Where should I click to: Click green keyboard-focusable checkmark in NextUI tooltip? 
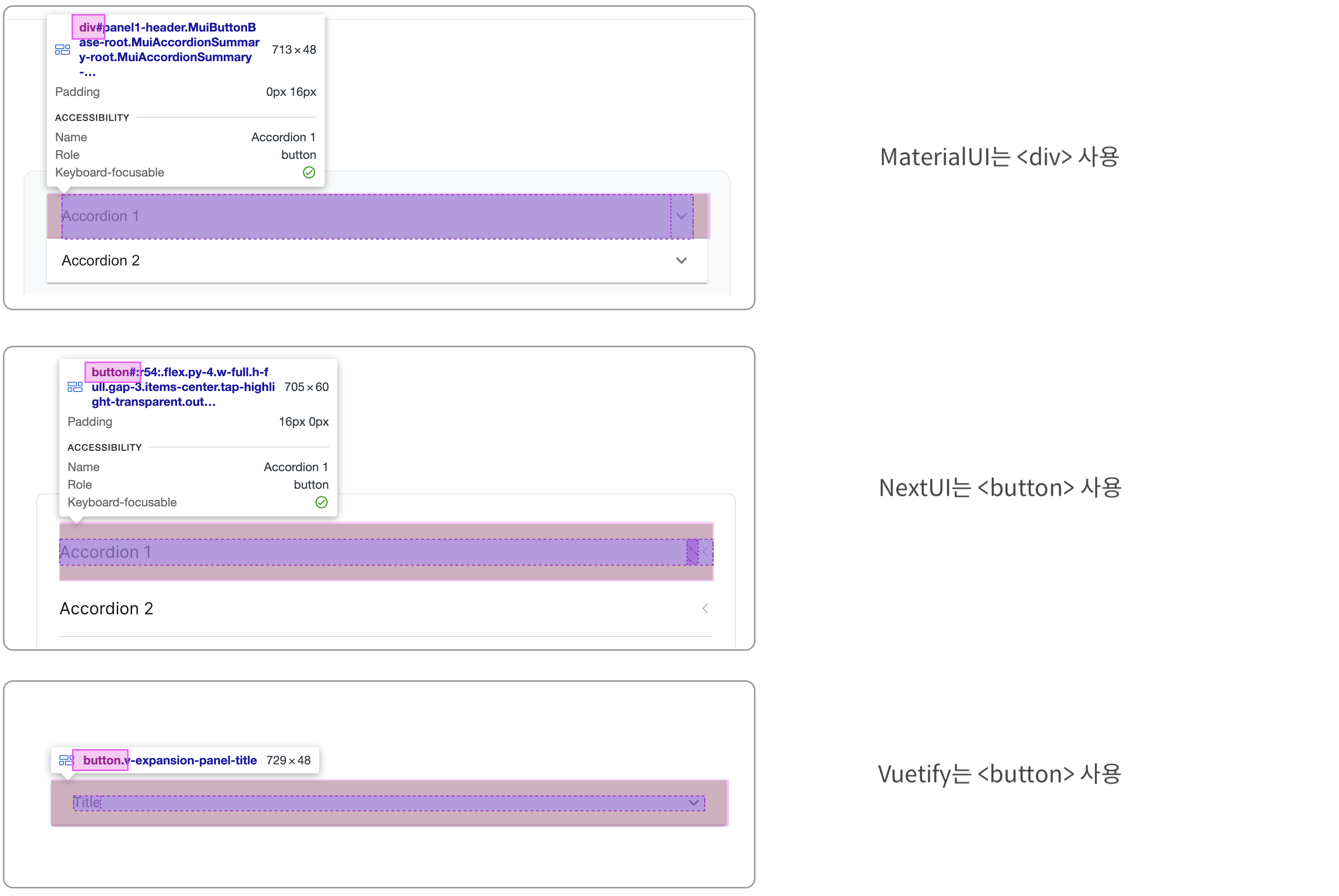322,502
